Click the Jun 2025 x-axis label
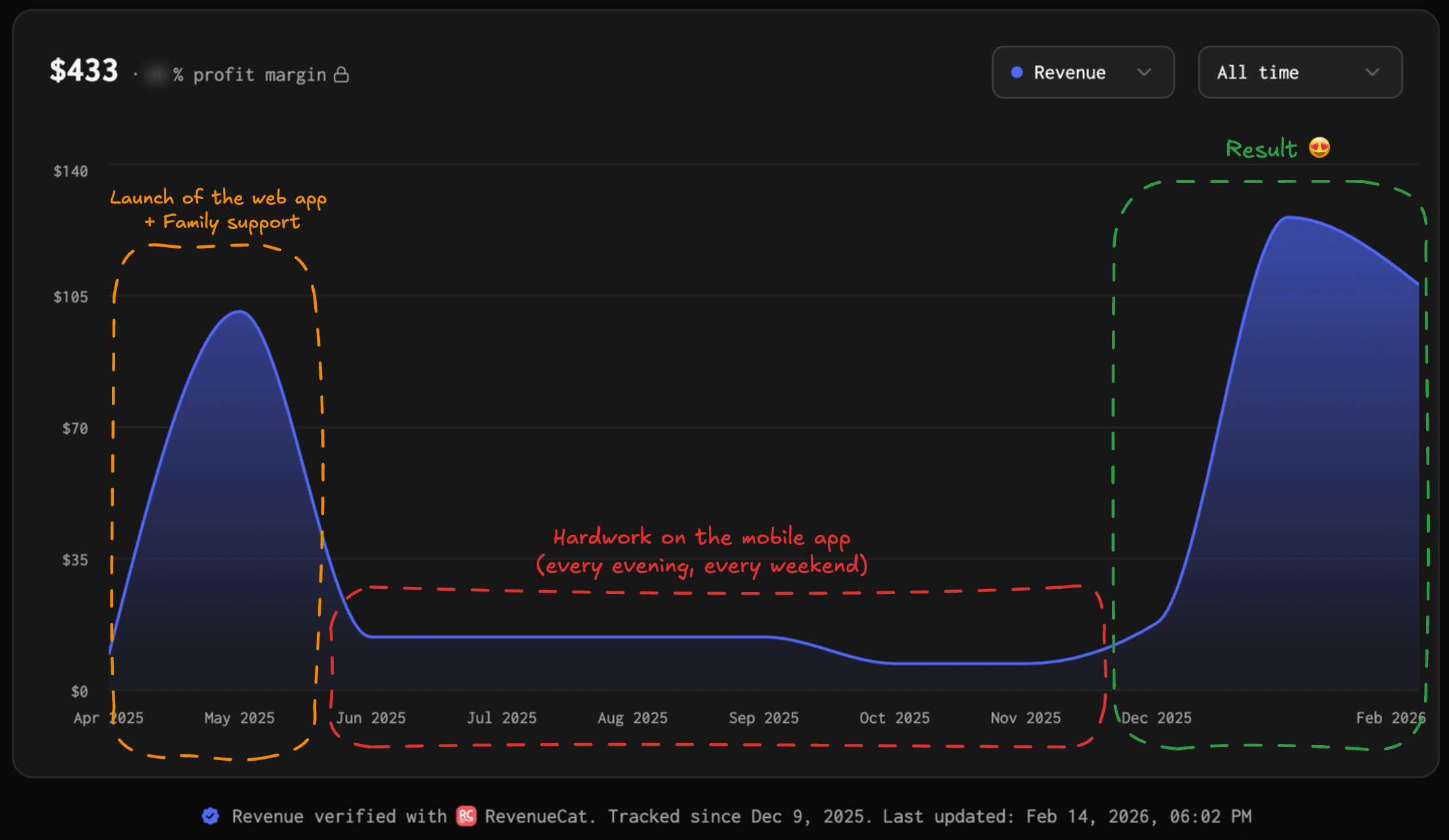1449x840 pixels. coord(370,718)
